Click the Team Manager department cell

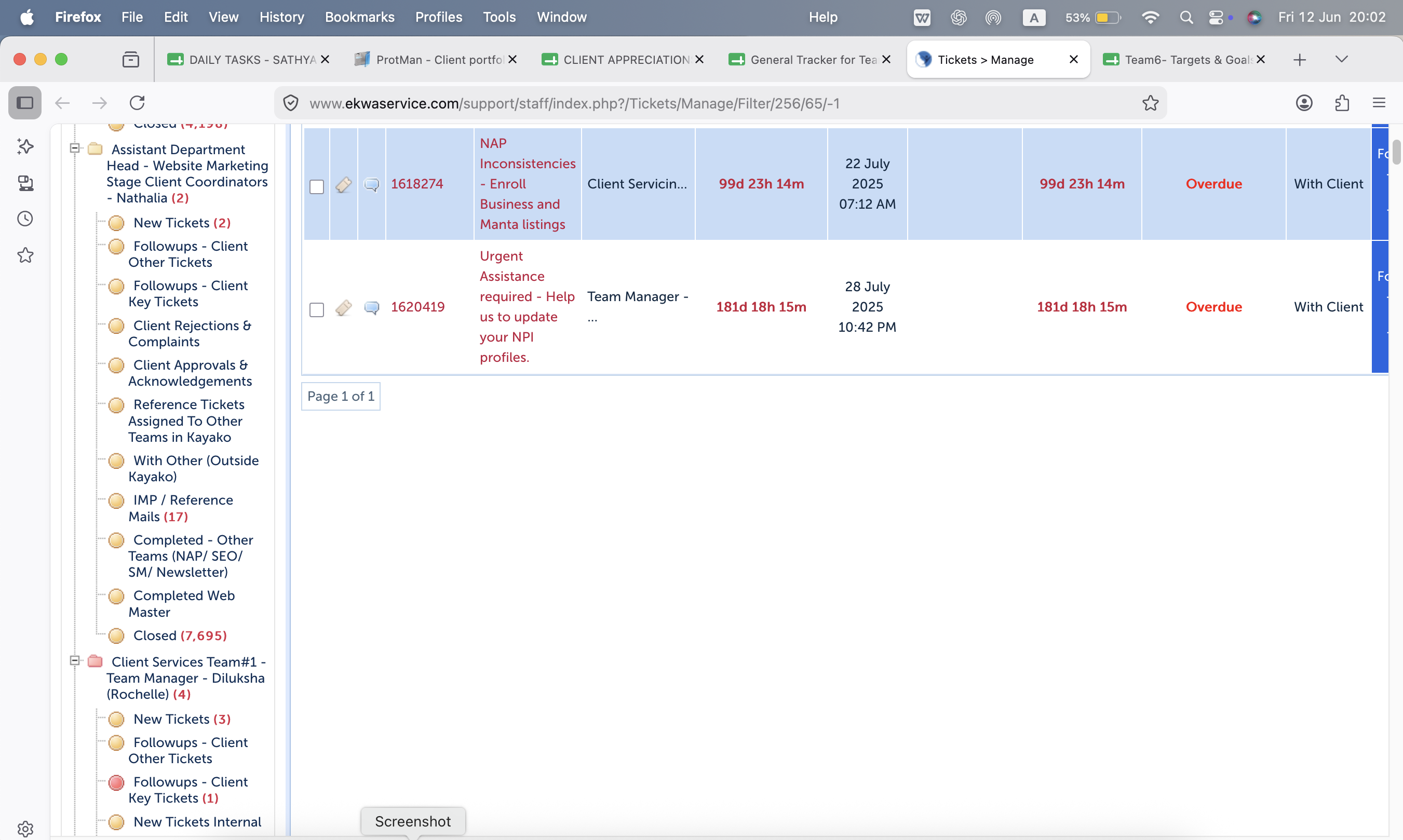(638, 307)
